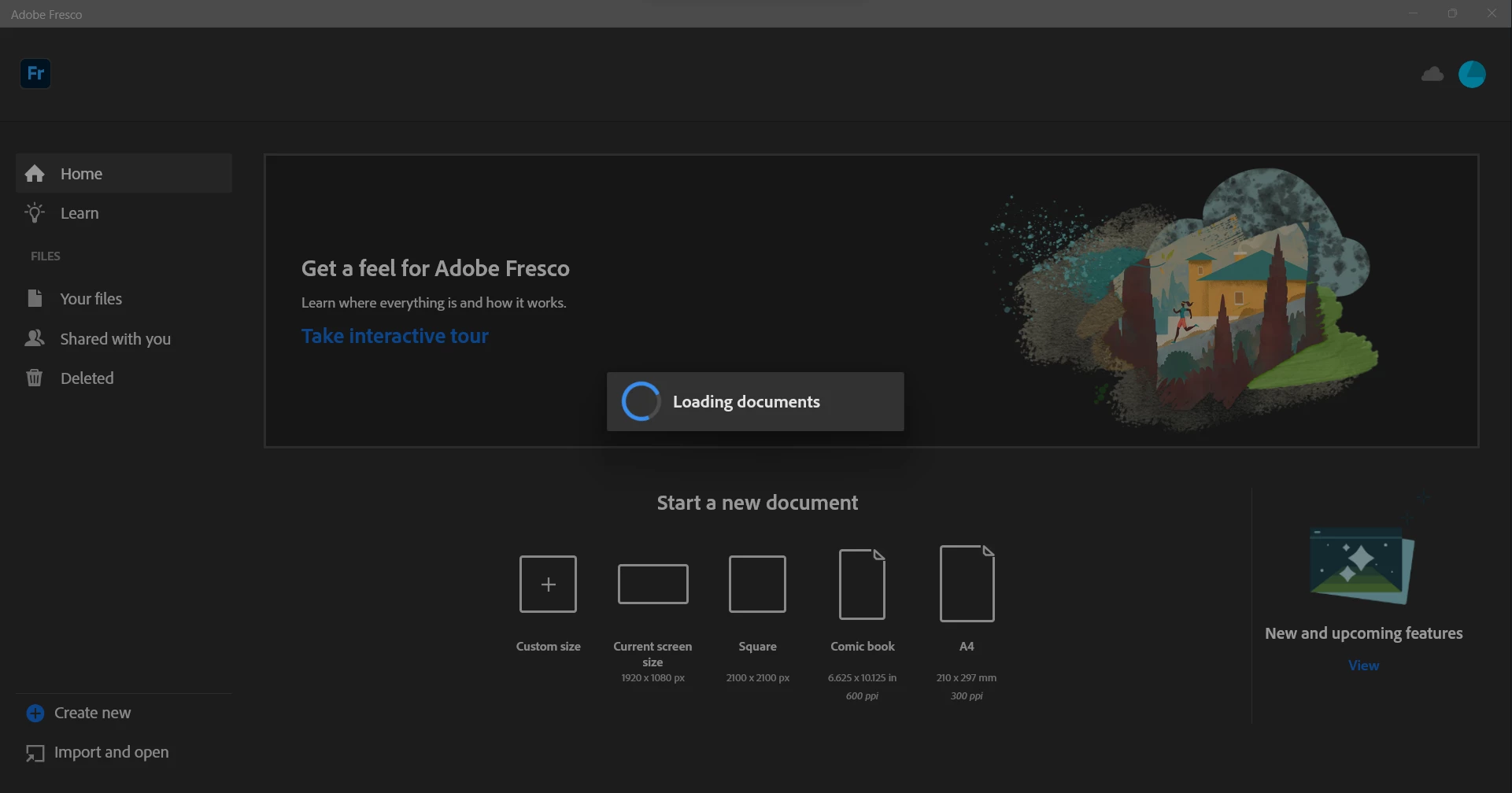Click the Fresco tour artwork illustration
The height and width of the screenshot is (793, 1512).
coord(1181,299)
